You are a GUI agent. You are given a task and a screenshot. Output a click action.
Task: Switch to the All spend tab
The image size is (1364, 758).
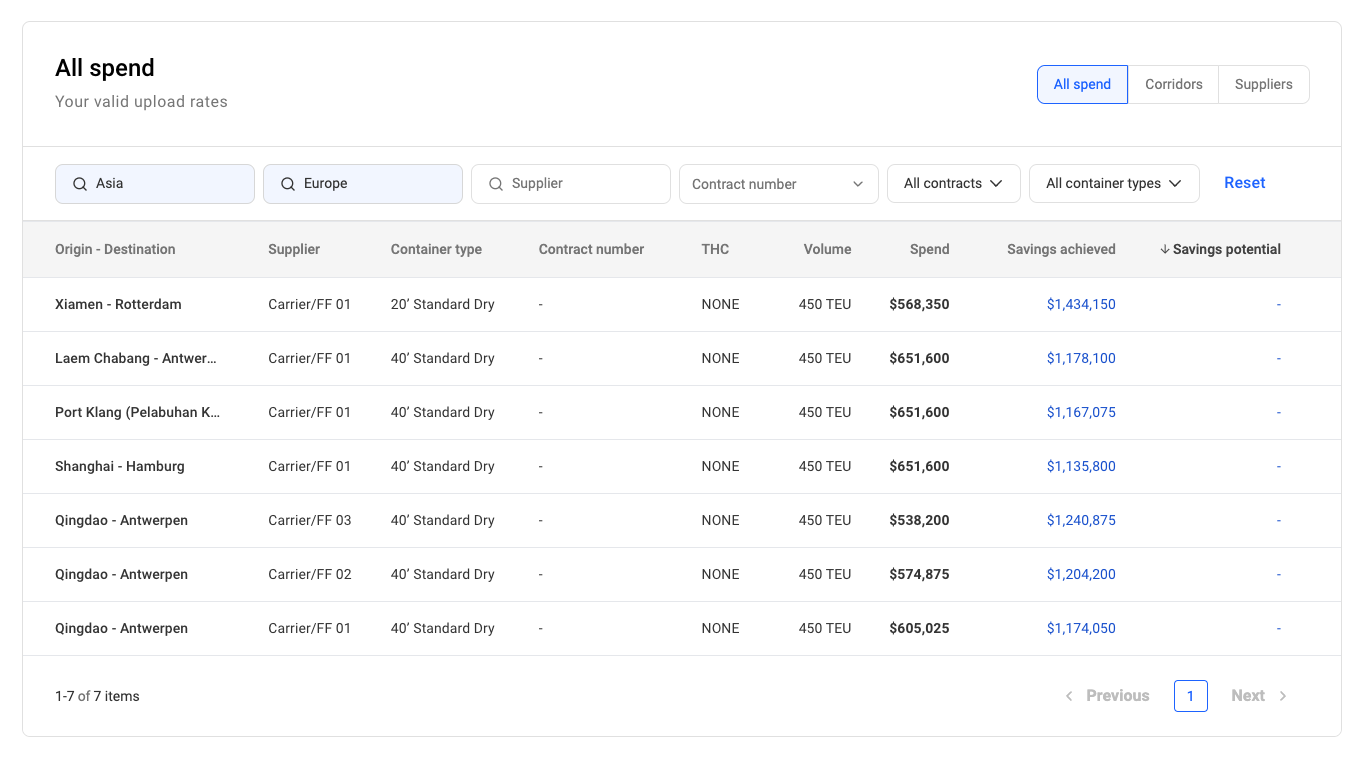[x=1082, y=84]
